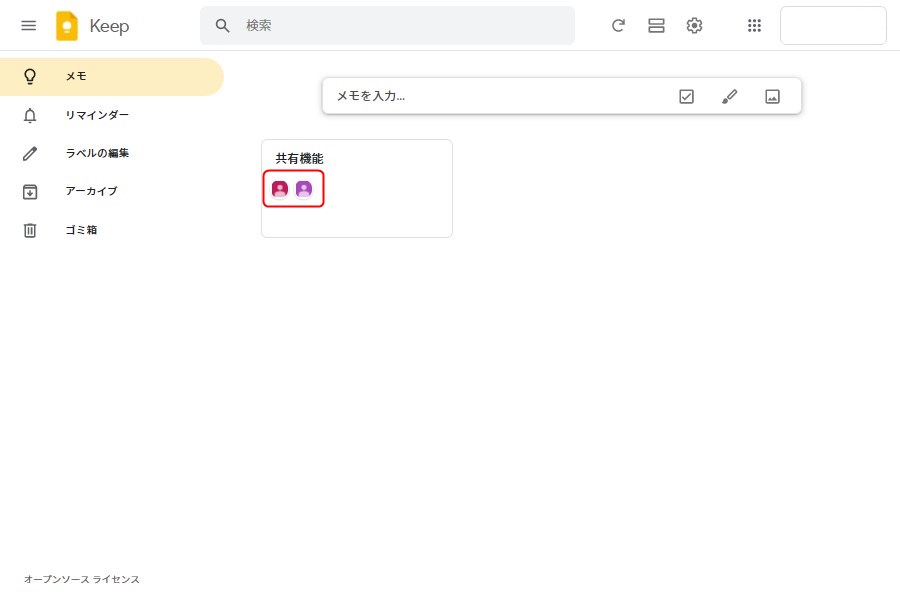
Task: Open the オープンソース ライセンス link
Action: click(x=82, y=579)
